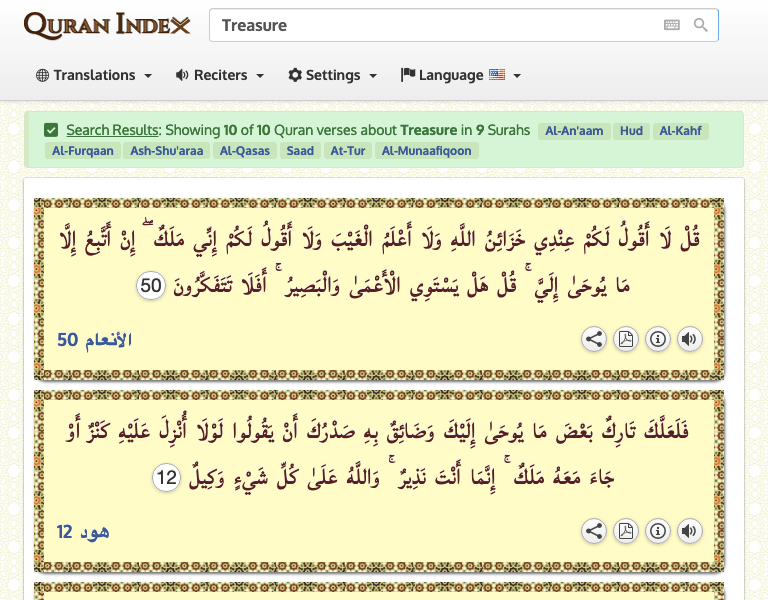Play audio recitation of Hud verse 12
Image resolution: width=768 pixels, height=600 pixels.
690,531
